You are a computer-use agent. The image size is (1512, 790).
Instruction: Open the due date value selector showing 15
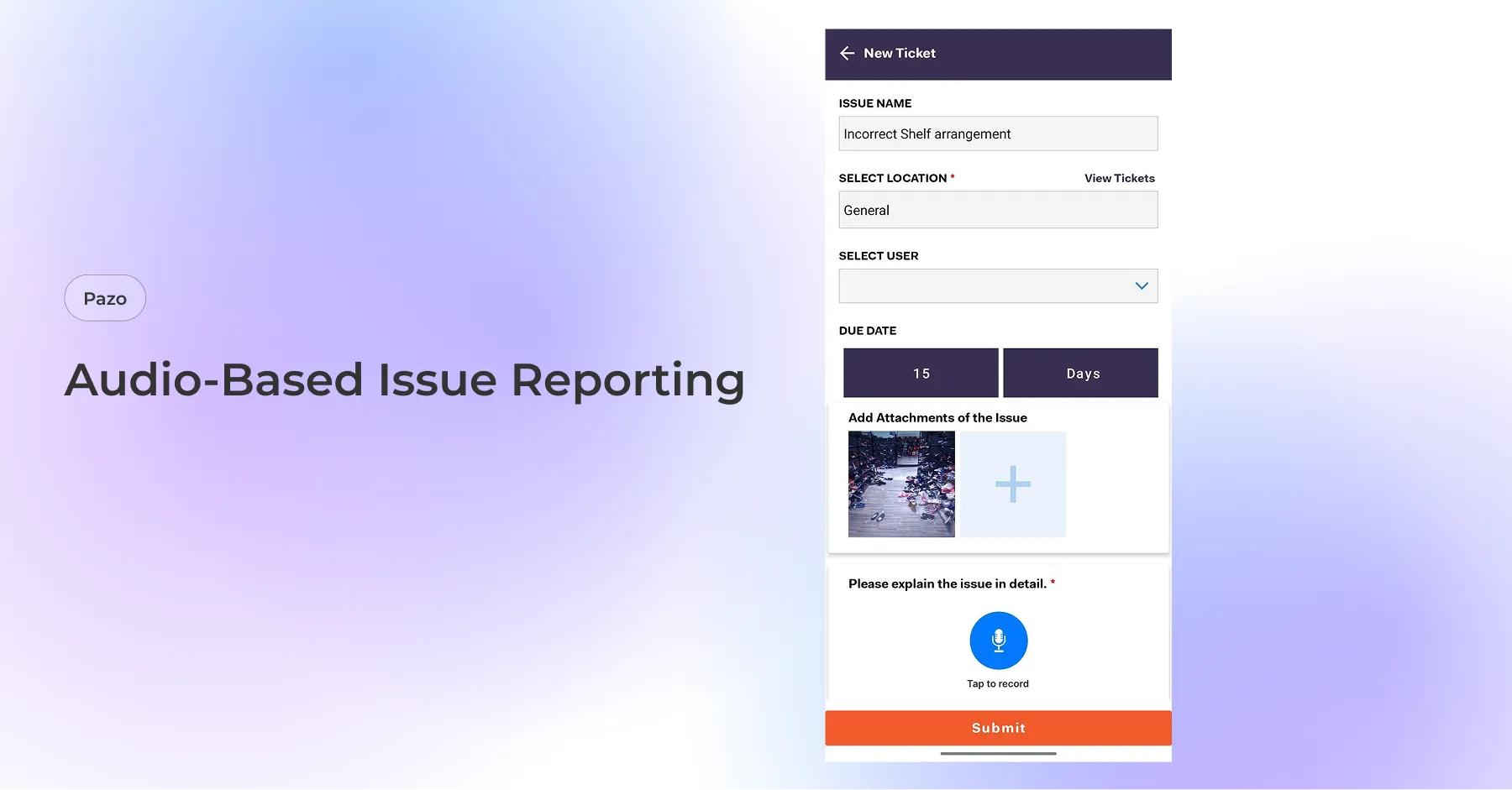tap(920, 373)
